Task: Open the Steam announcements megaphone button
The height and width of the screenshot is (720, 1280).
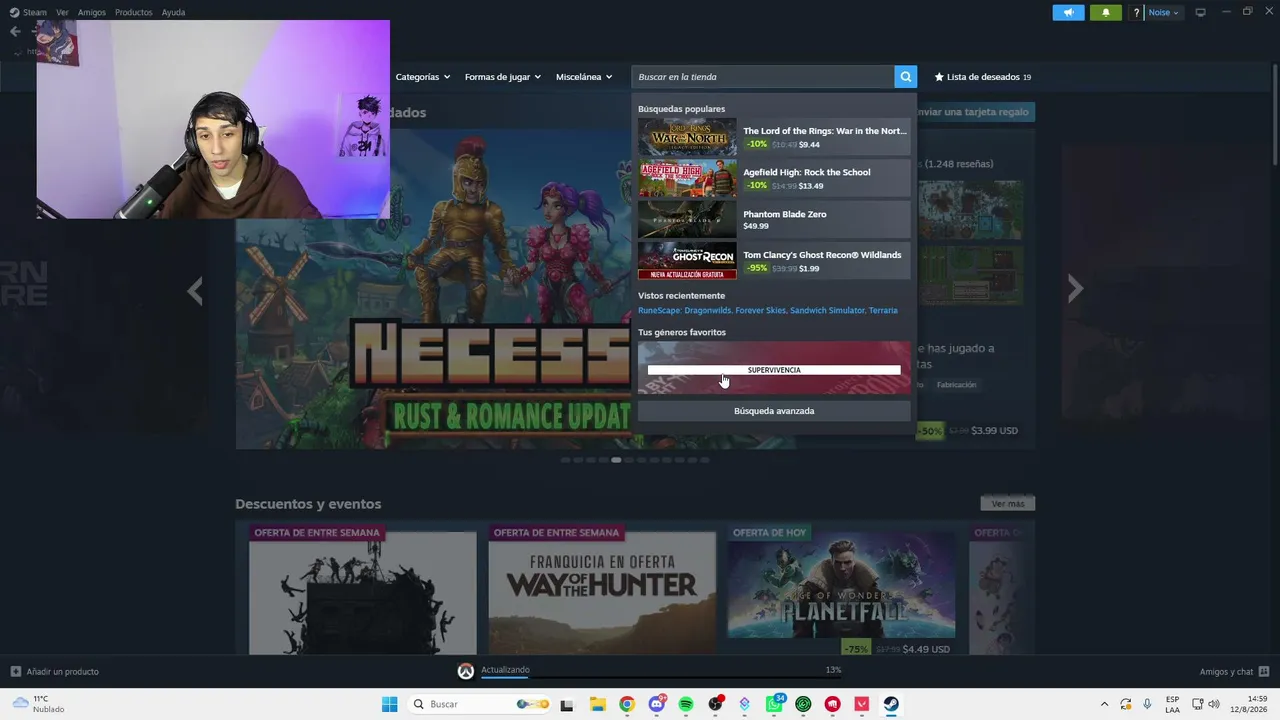Action: pos(1068,12)
